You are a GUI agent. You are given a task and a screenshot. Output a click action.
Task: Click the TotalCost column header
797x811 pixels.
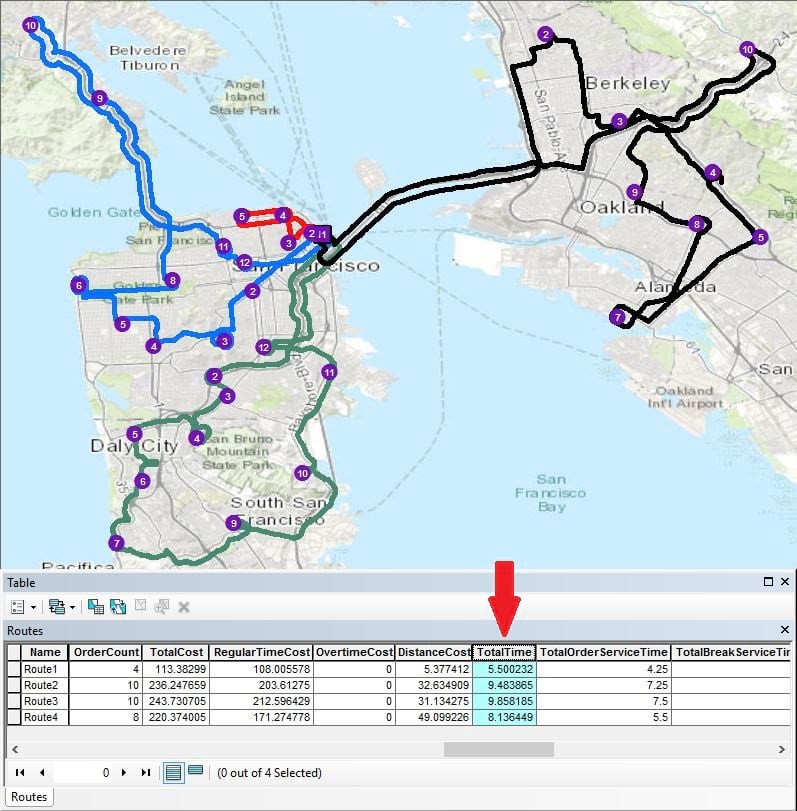[176, 652]
